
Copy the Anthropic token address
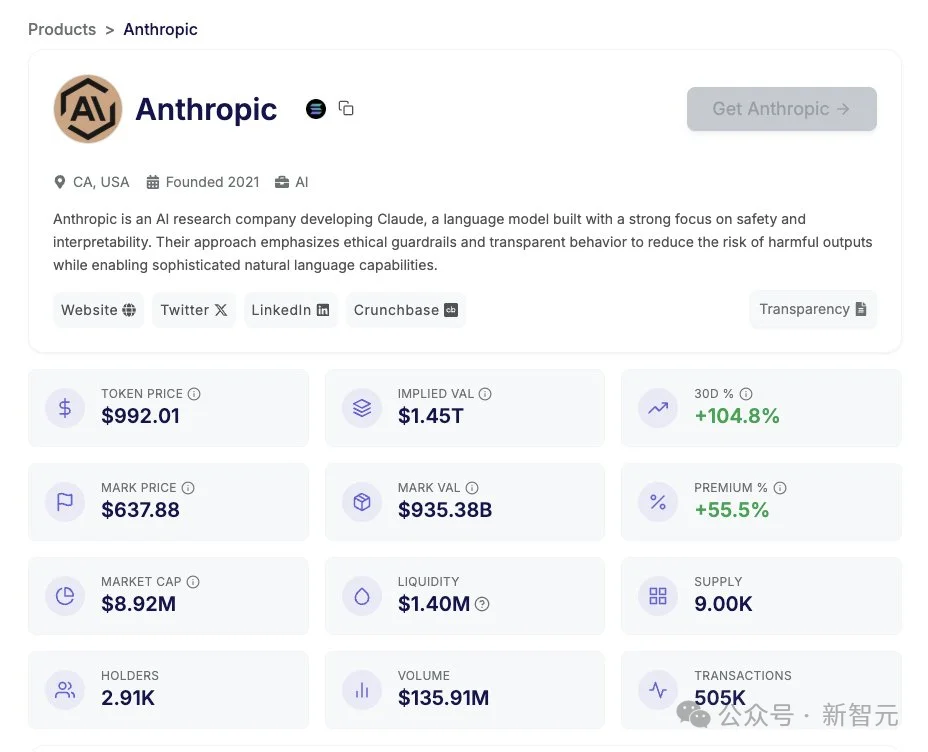tap(346, 108)
